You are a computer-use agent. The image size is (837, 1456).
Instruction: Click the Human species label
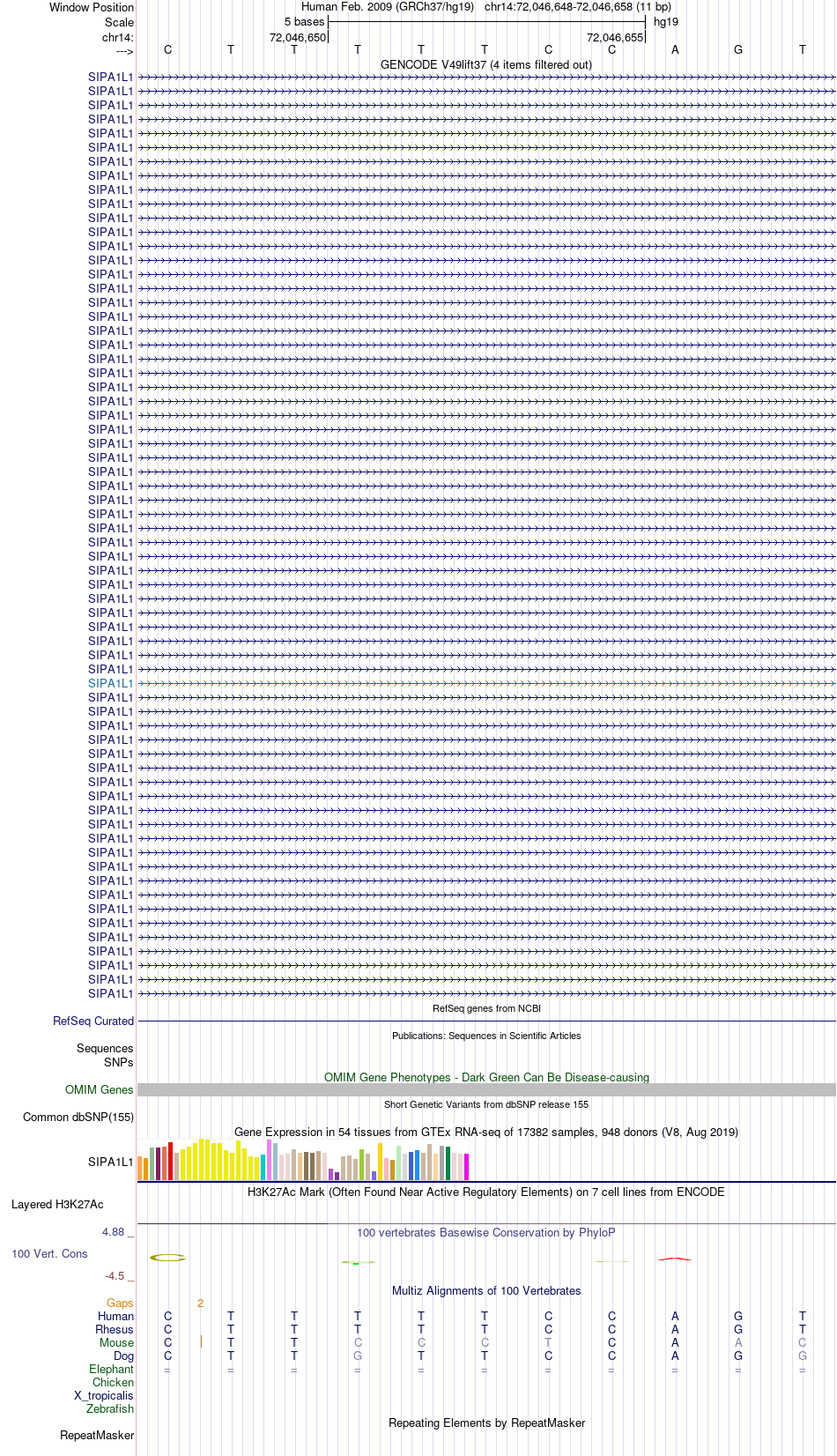coord(115,1317)
